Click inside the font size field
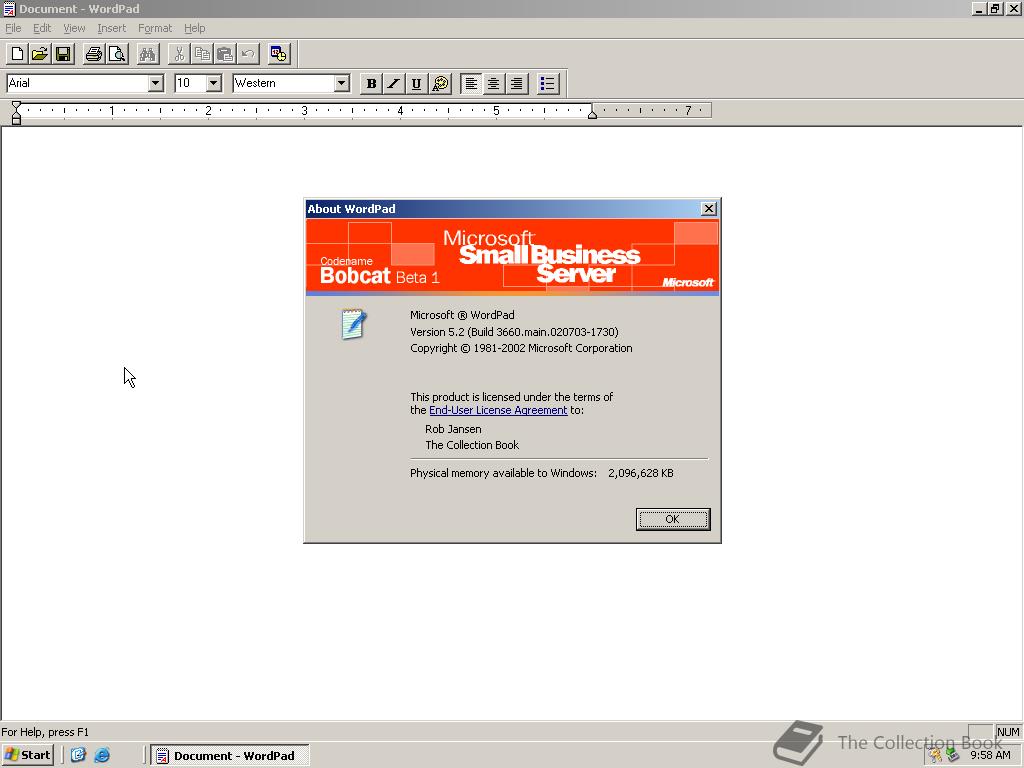 191,83
